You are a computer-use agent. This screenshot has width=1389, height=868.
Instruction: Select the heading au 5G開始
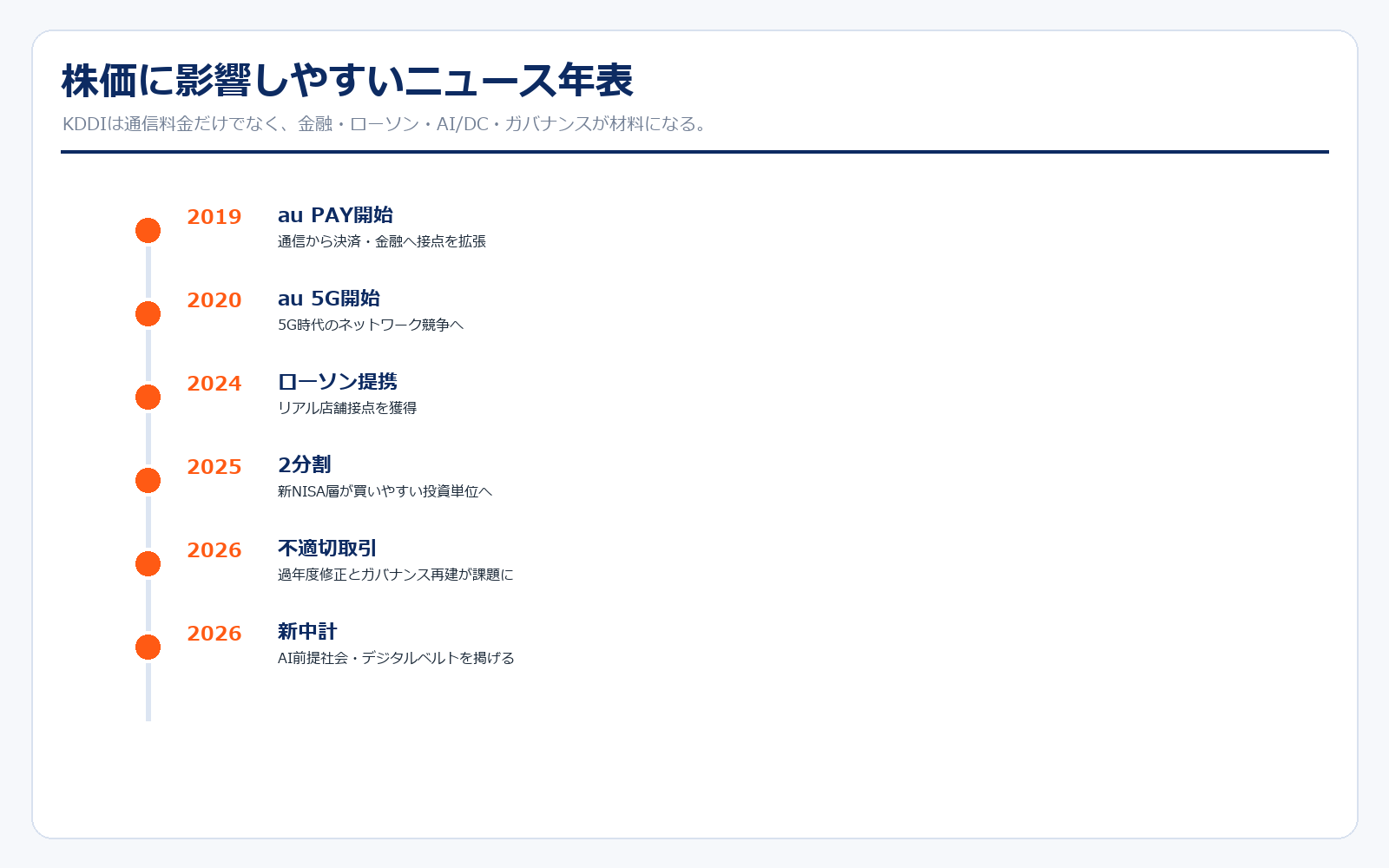tap(329, 299)
